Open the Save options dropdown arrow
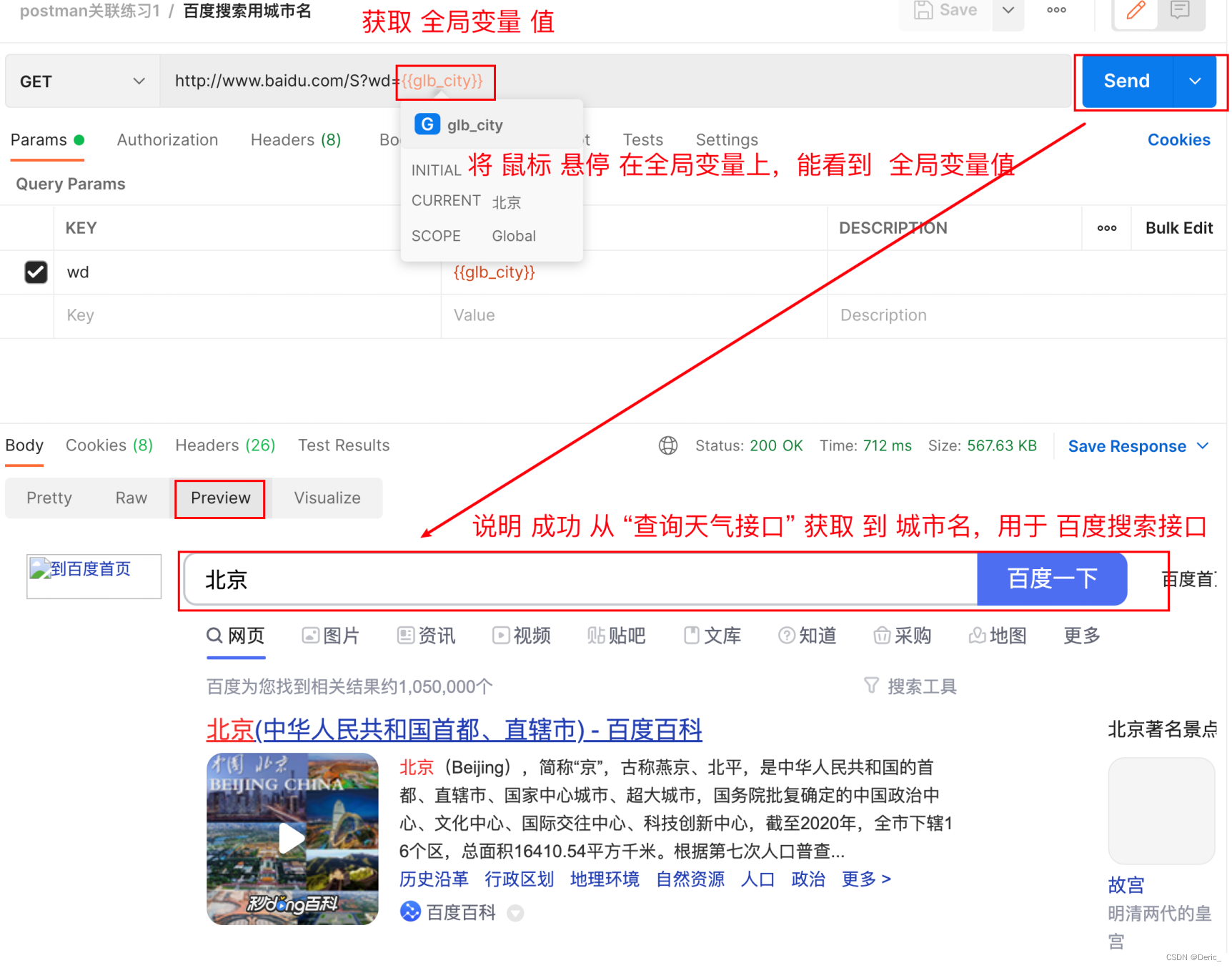The image size is (1232, 968). point(1008,10)
